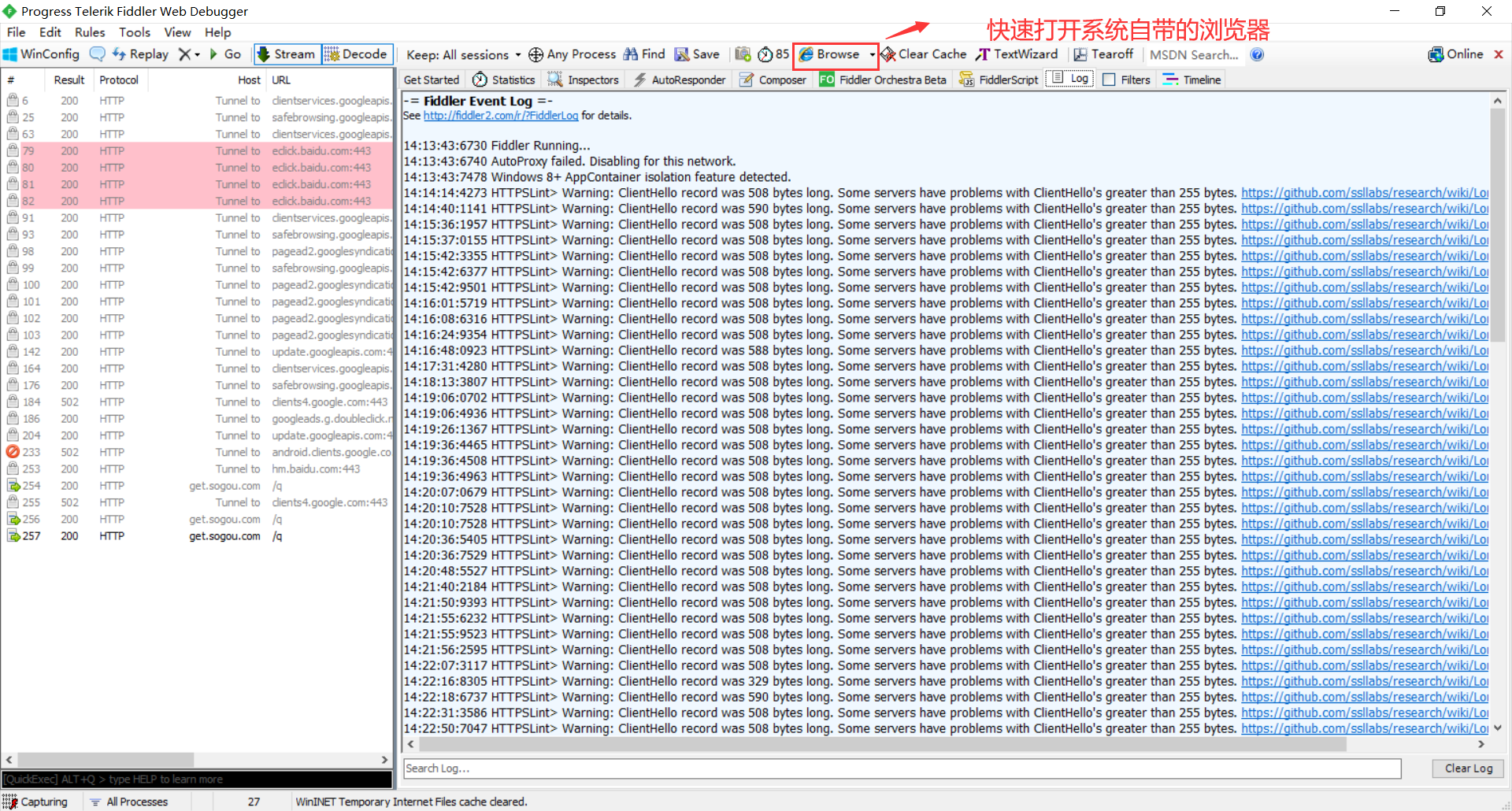Select session 184 clients4.google.com row

point(197,402)
